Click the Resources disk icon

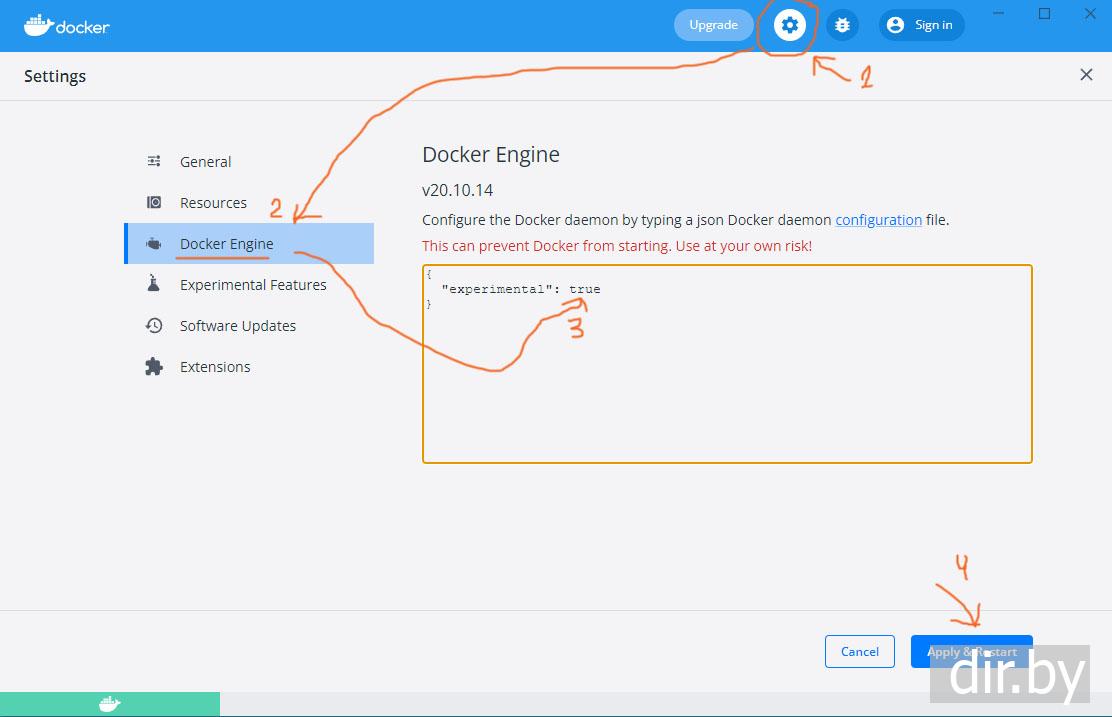[154, 202]
